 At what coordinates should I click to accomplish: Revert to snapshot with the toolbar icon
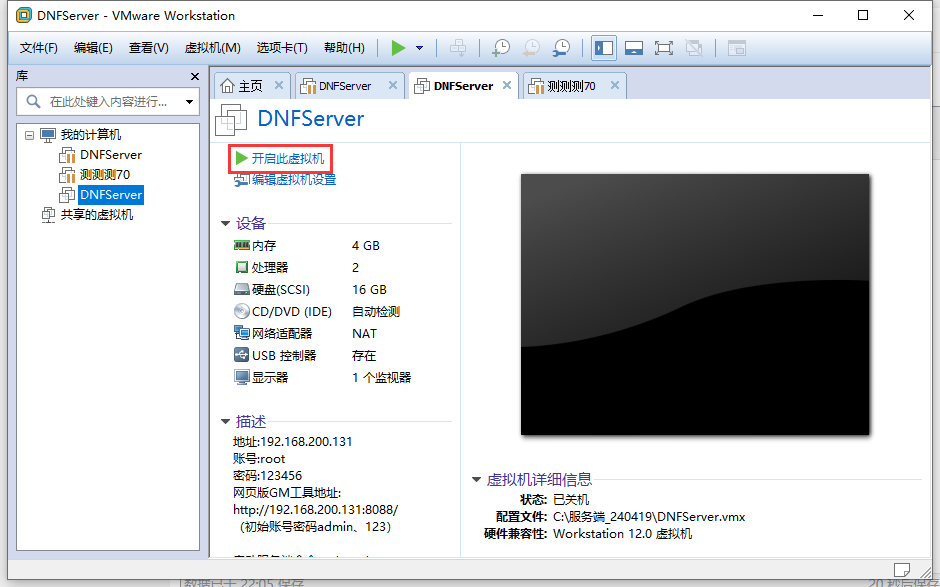(x=531, y=47)
